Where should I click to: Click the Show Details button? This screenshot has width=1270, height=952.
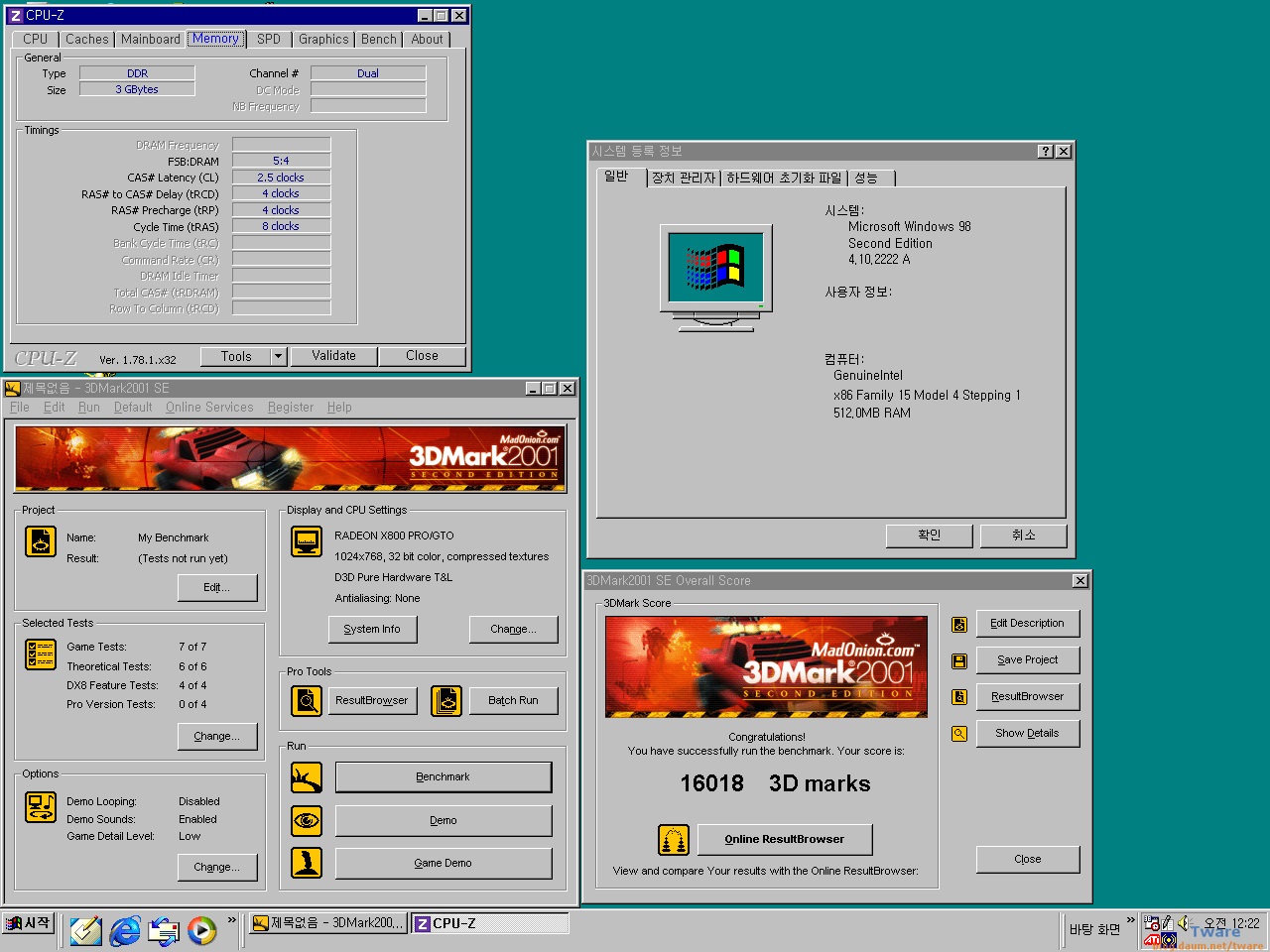tap(1028, 734)
